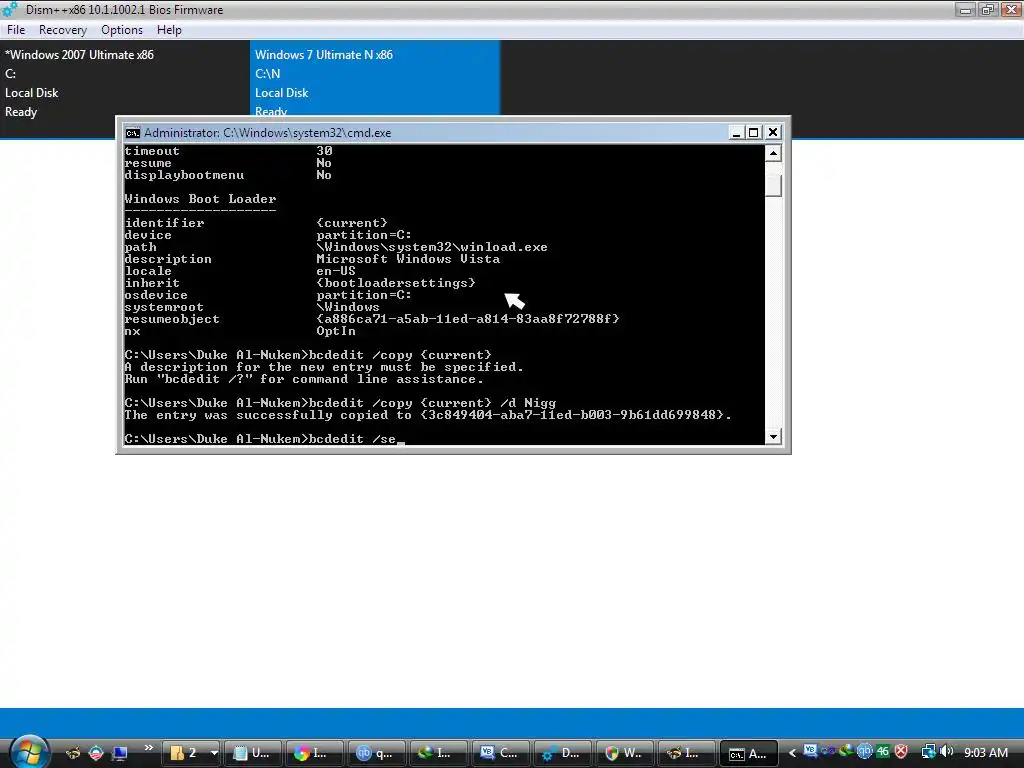Click the console scrollbar up arrow
1024x768 pixels.
(x=773, y=153)
